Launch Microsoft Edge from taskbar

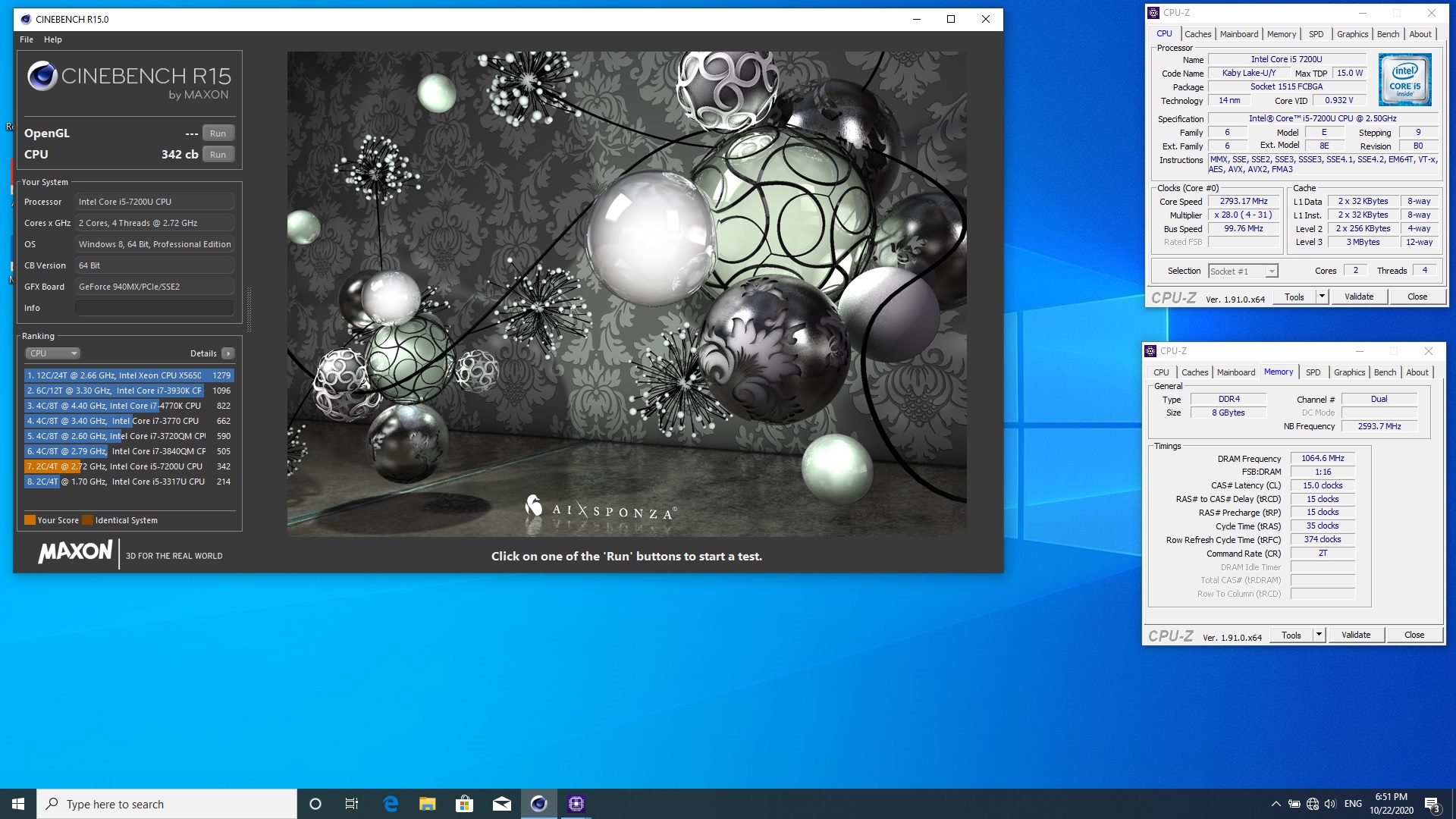coord(391,804)
